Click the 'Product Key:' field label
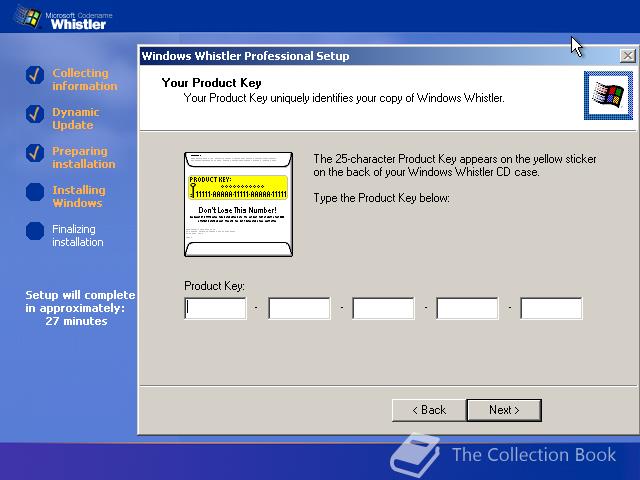 pos(214,286)
